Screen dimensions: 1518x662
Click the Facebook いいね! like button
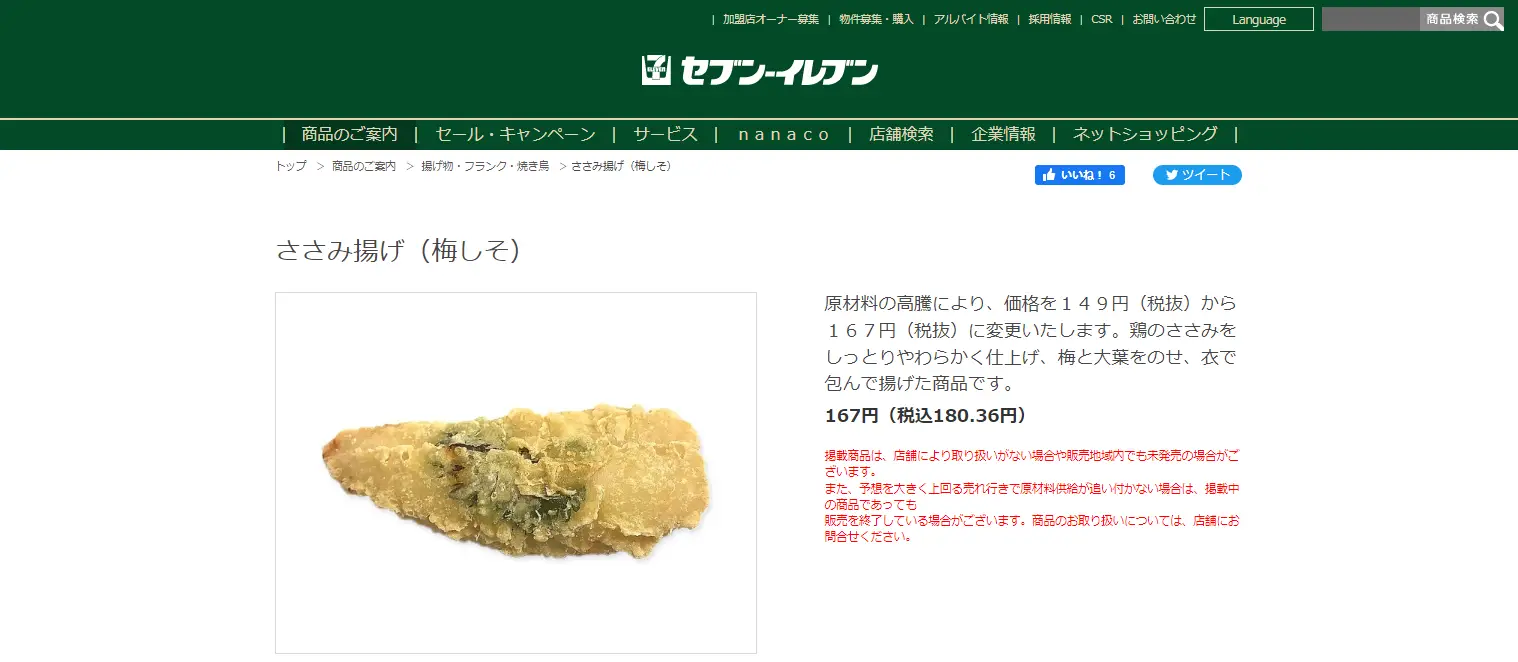[x=1080, y=175]
